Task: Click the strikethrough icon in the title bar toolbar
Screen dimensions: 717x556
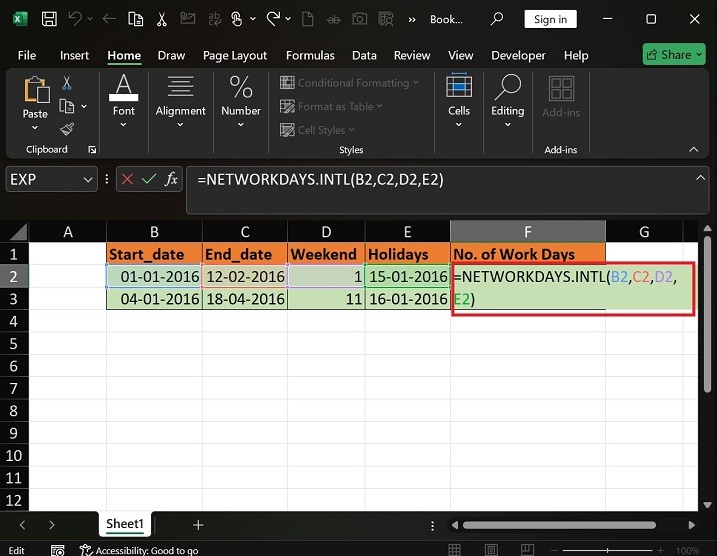Action: point(333,19)
